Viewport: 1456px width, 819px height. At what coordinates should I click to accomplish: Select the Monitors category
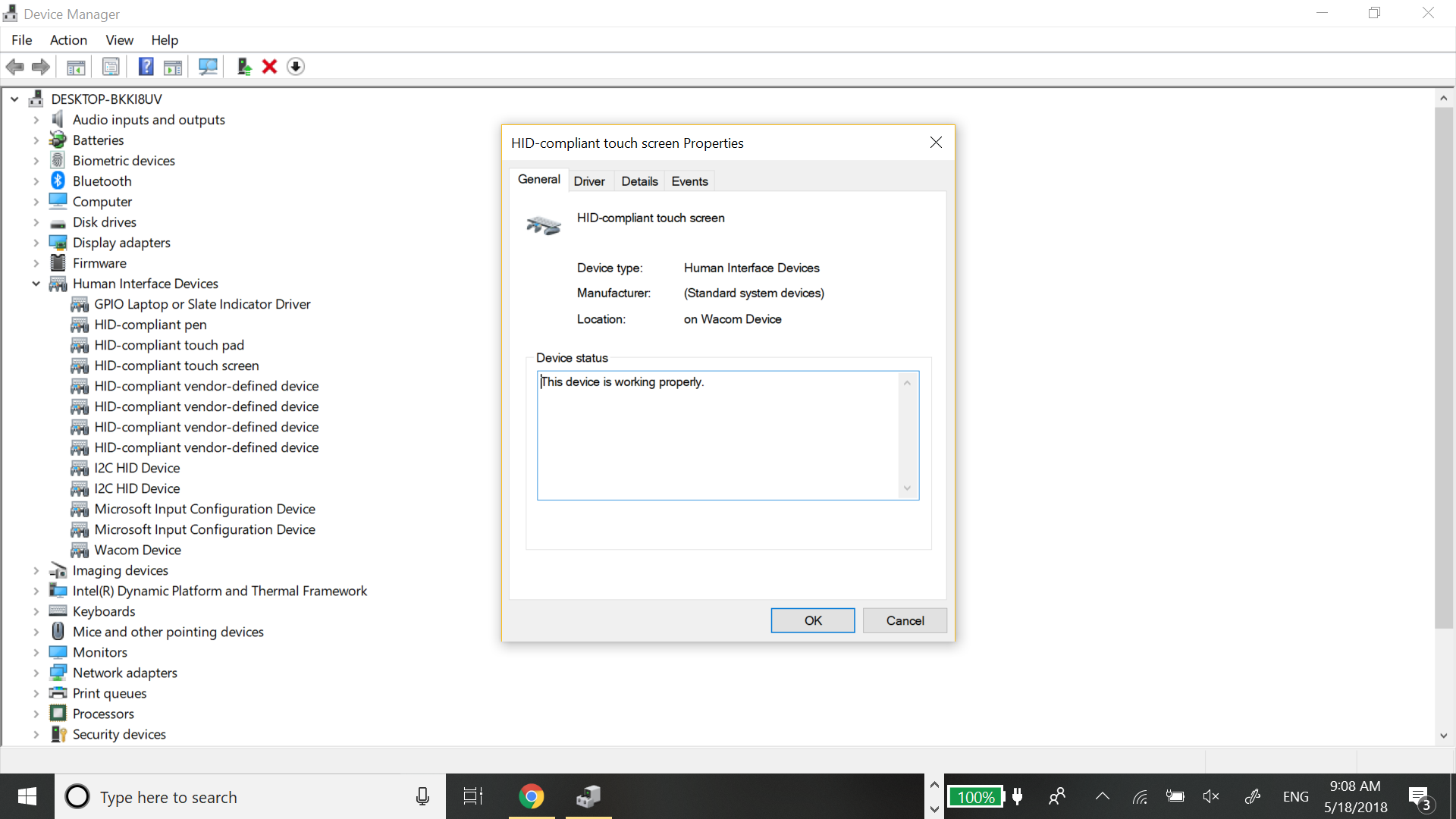tap(100, 652)
